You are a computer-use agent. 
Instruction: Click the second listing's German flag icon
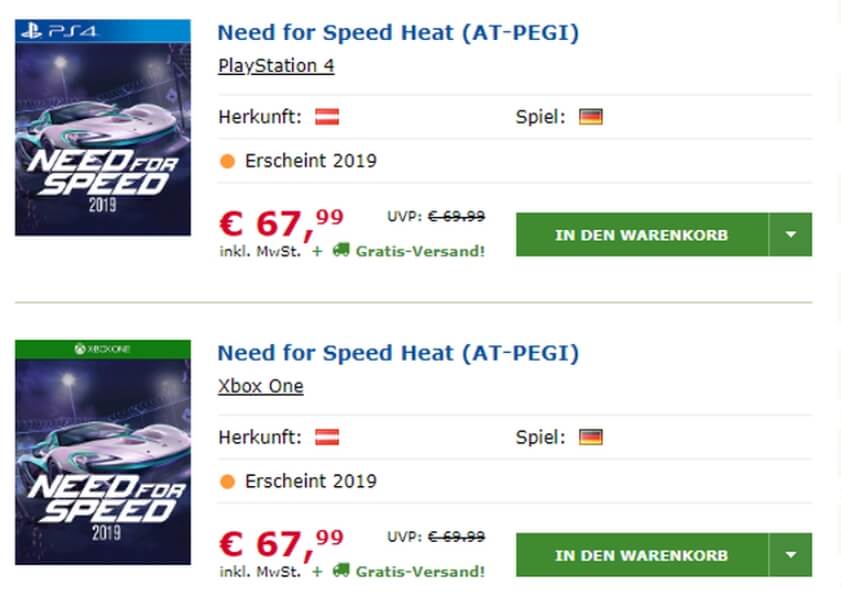(592, 436)
